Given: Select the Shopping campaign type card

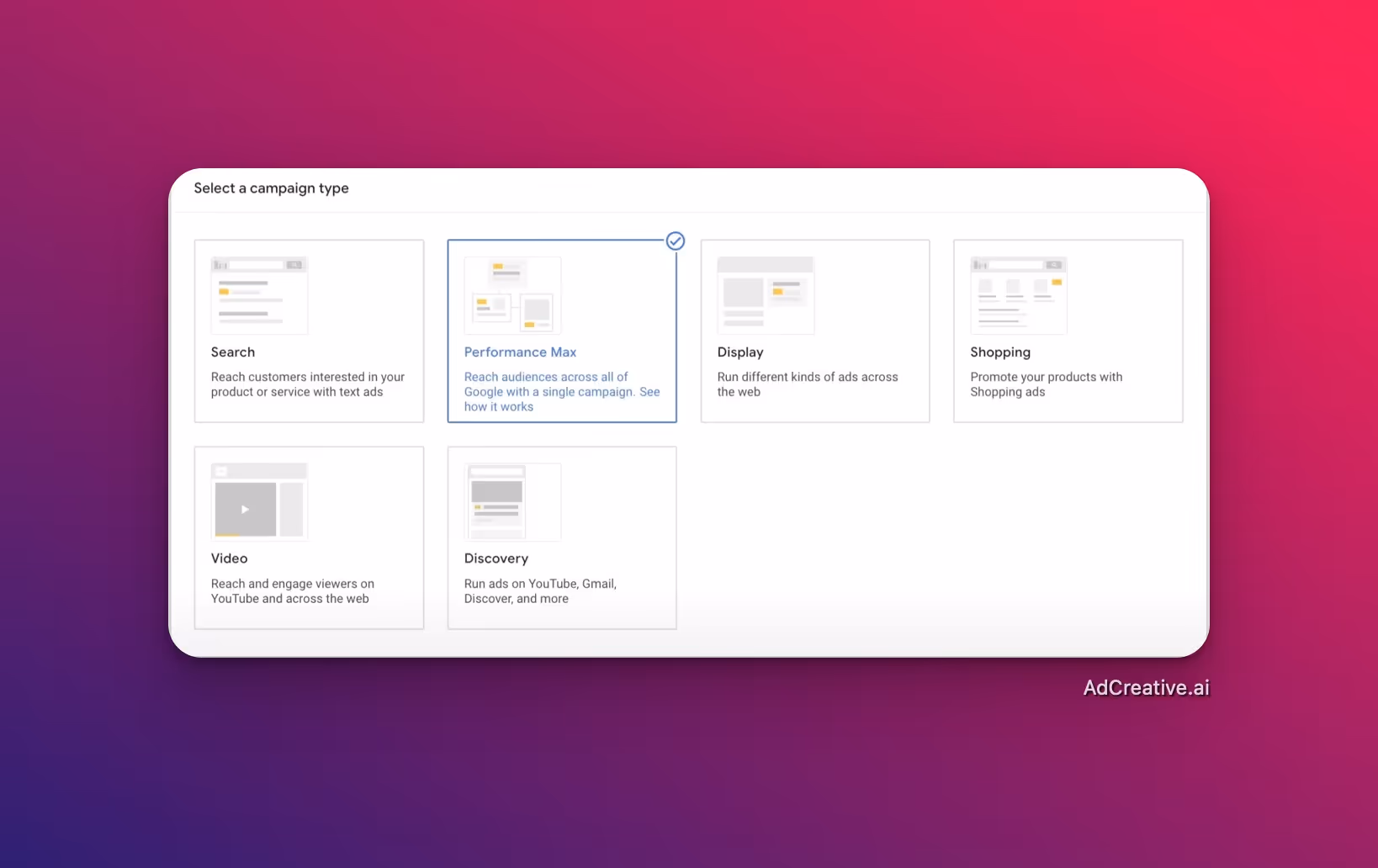Looking at the screenshot, I should 1068,331.
